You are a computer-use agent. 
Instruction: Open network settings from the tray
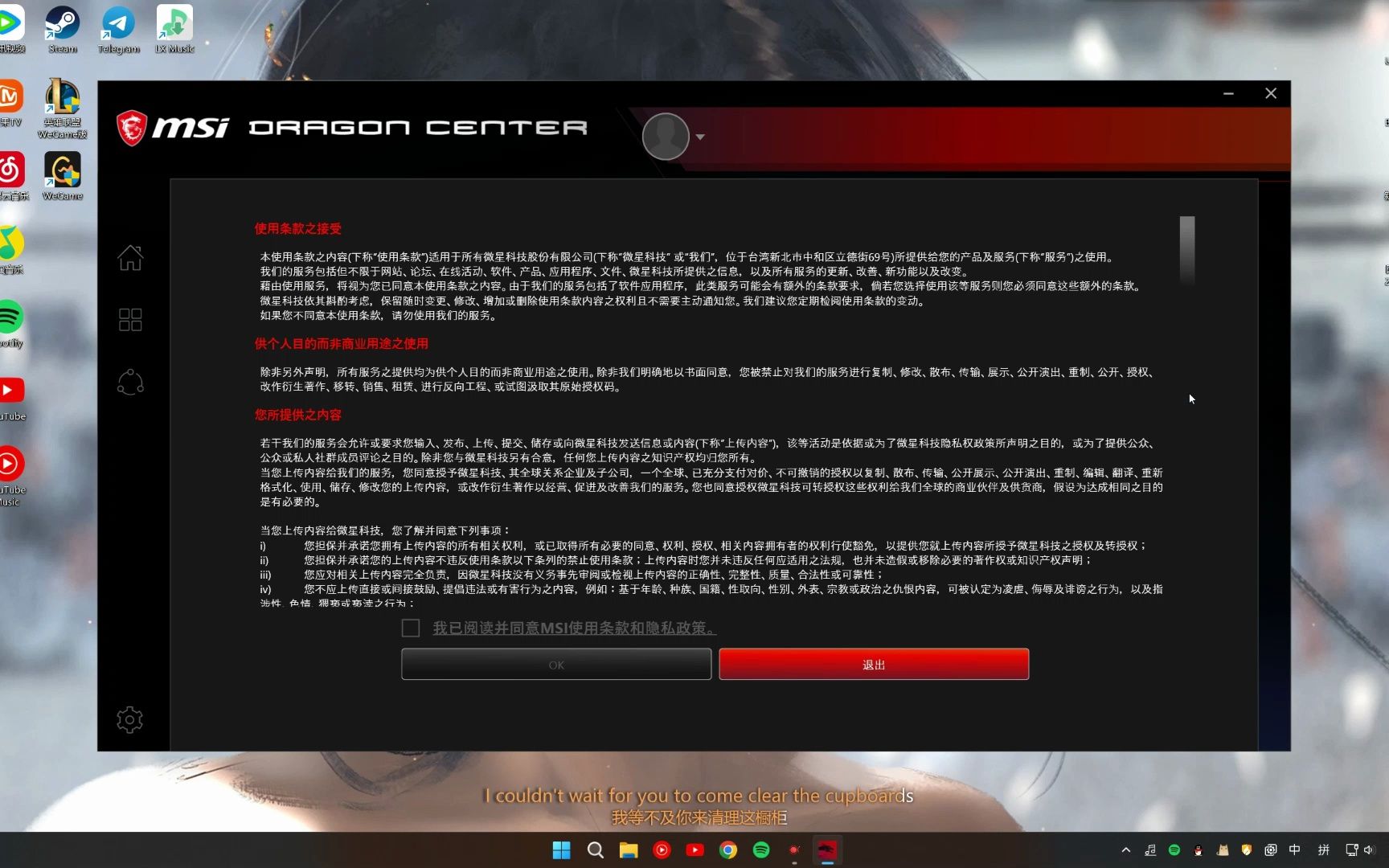[1352, 850]
